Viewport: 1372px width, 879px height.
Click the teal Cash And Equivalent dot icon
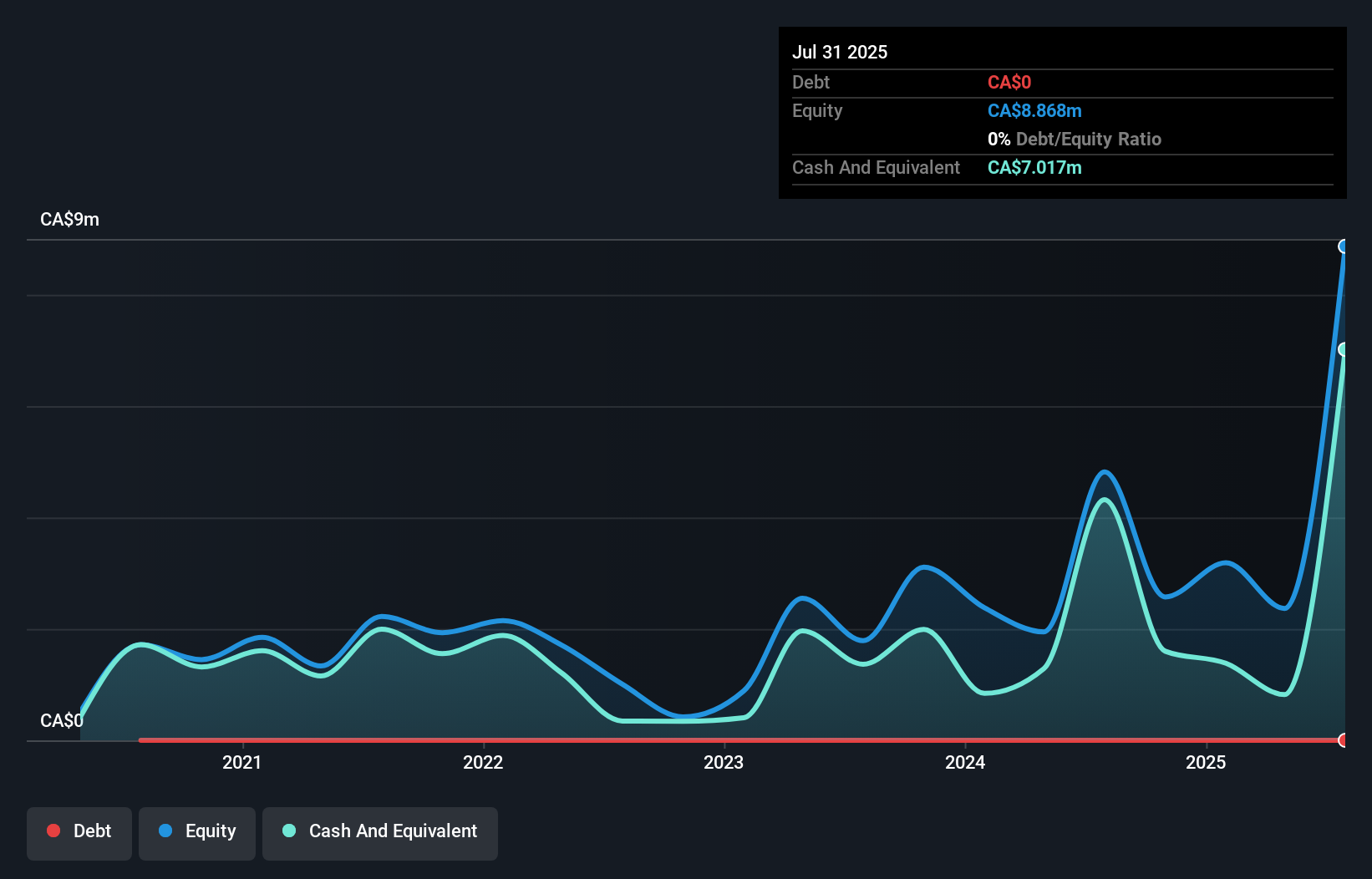pyautogui.click(x=288, y=831)
